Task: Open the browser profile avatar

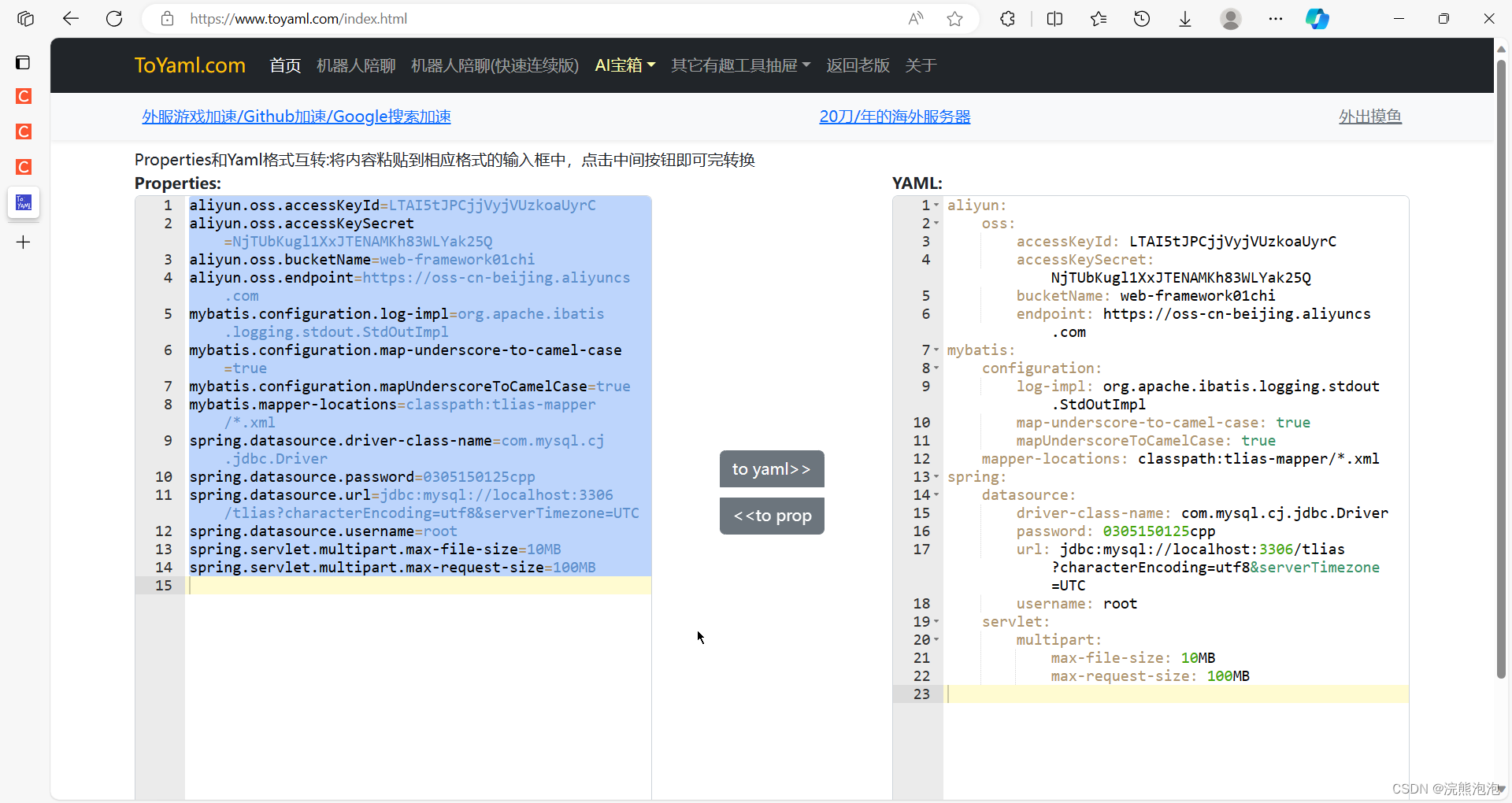Action: 1231,18
